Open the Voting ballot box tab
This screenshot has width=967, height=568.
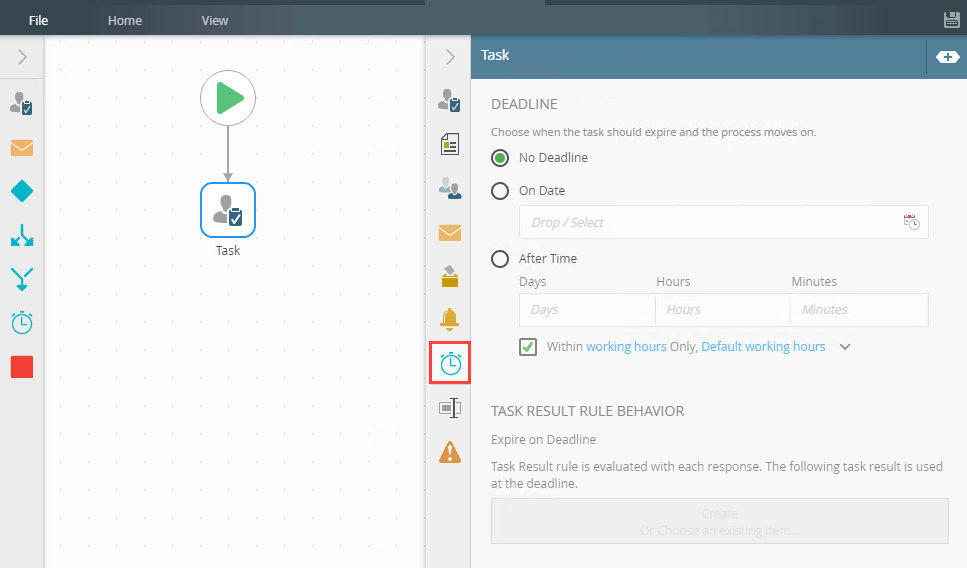pyautogui.click(x=450, y=276)
